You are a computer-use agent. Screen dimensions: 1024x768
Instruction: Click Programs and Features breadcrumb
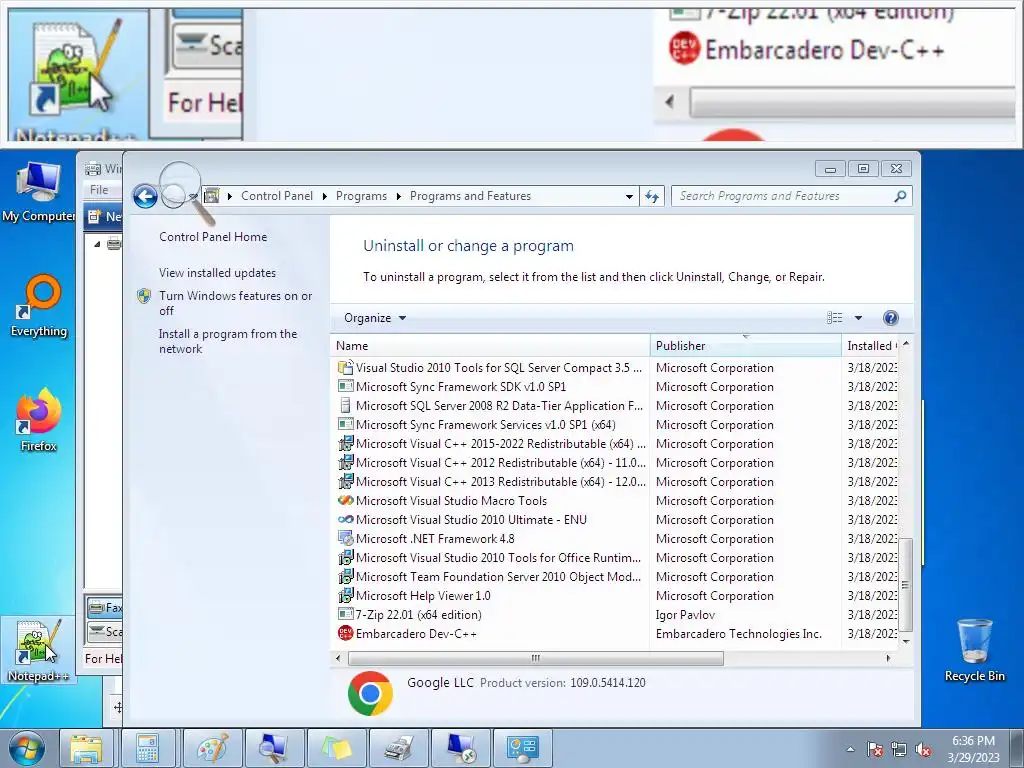pyautogui.click(x=470, y=196)
